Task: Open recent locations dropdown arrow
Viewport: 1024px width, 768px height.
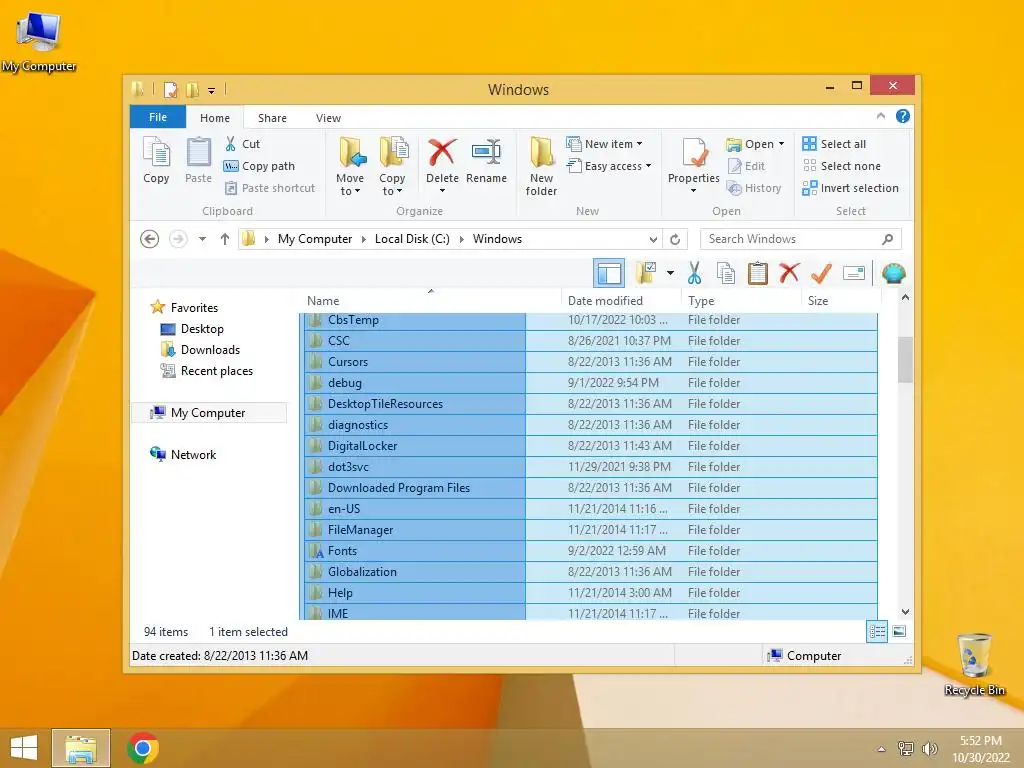Action: pyautogui.click(x=202, y=239)
